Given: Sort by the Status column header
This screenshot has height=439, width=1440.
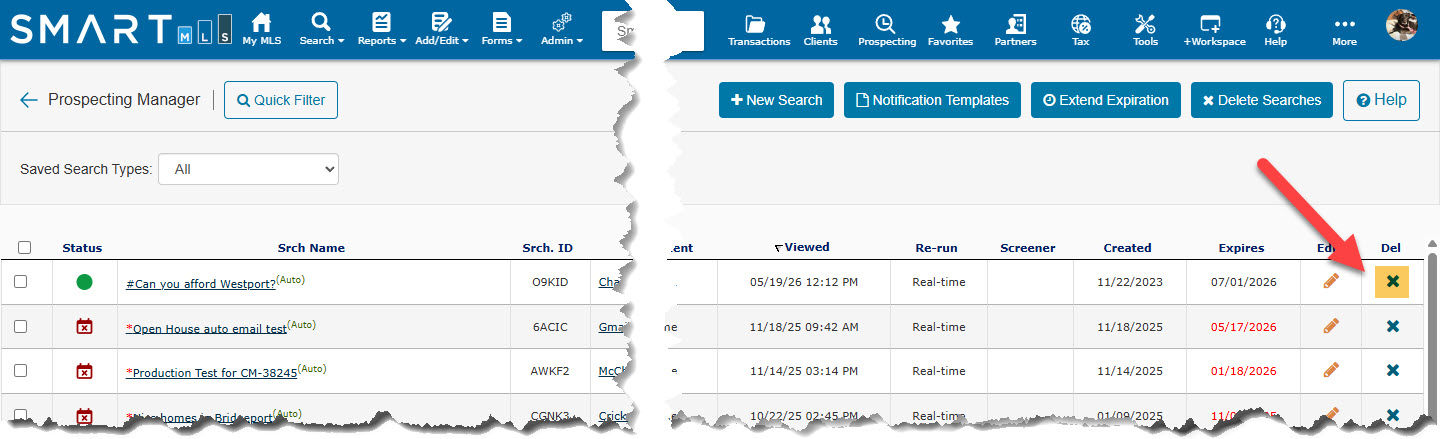Looking at the screenshot, I should [82, 248].
